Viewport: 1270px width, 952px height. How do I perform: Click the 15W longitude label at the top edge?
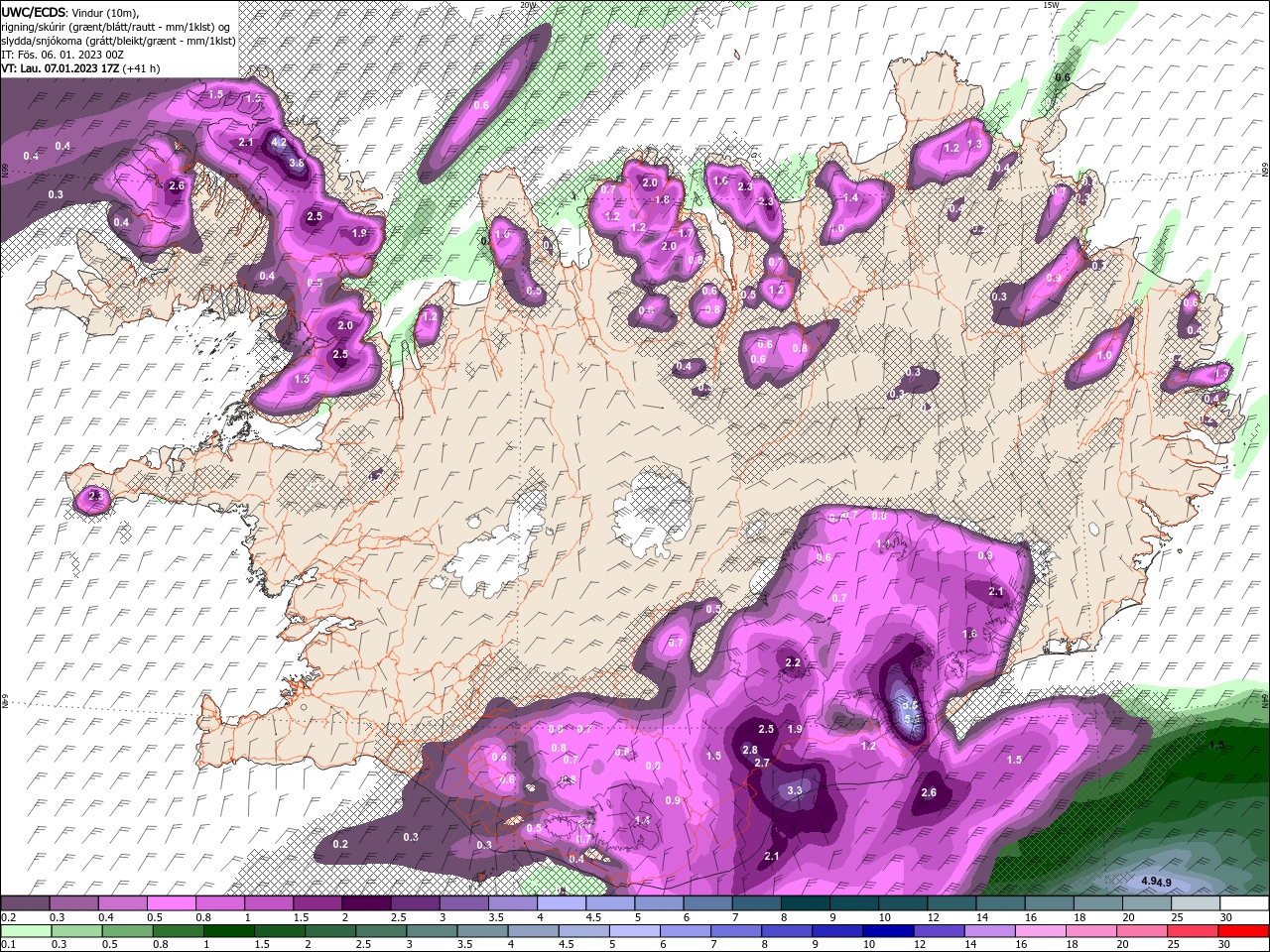[1053, 5]
